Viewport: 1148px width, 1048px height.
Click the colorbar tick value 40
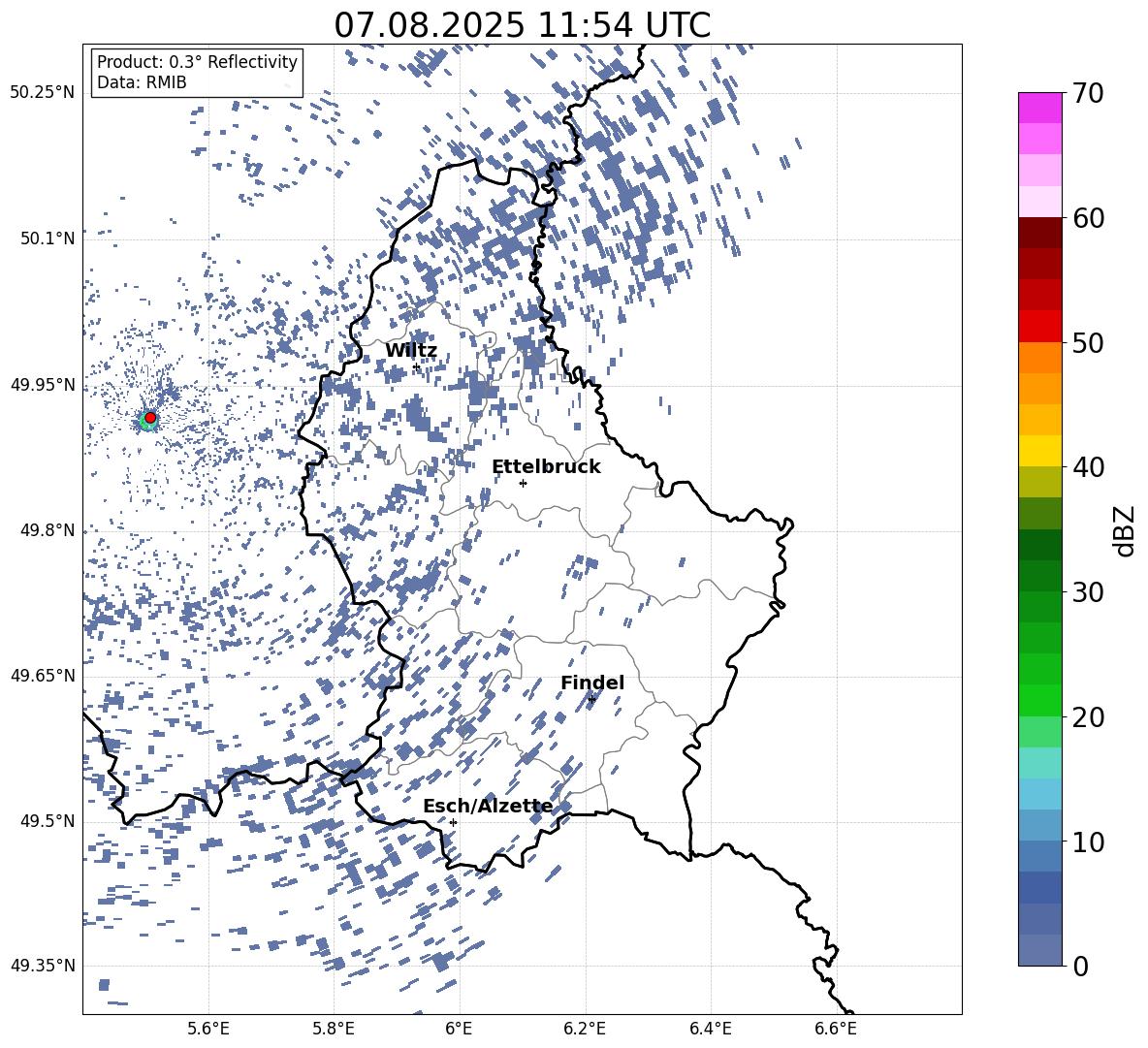coord(1088,467)
